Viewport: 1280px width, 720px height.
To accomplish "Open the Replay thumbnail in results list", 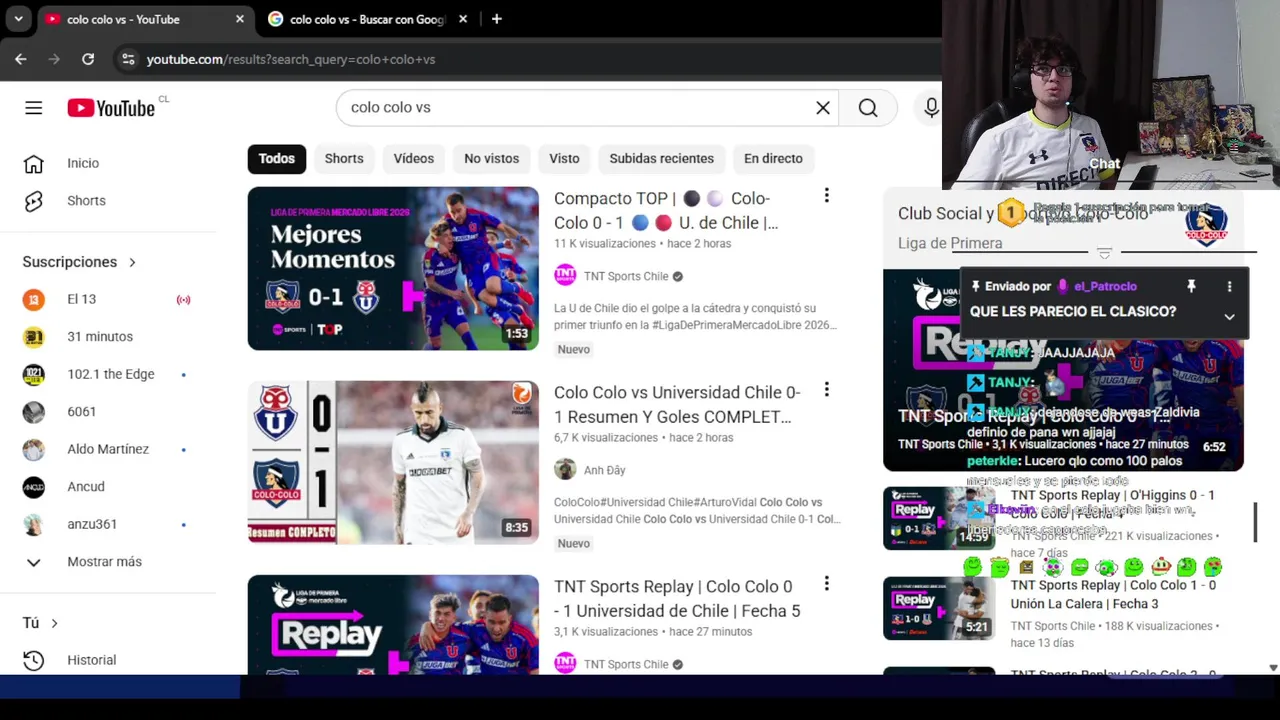I will point(393,624).
